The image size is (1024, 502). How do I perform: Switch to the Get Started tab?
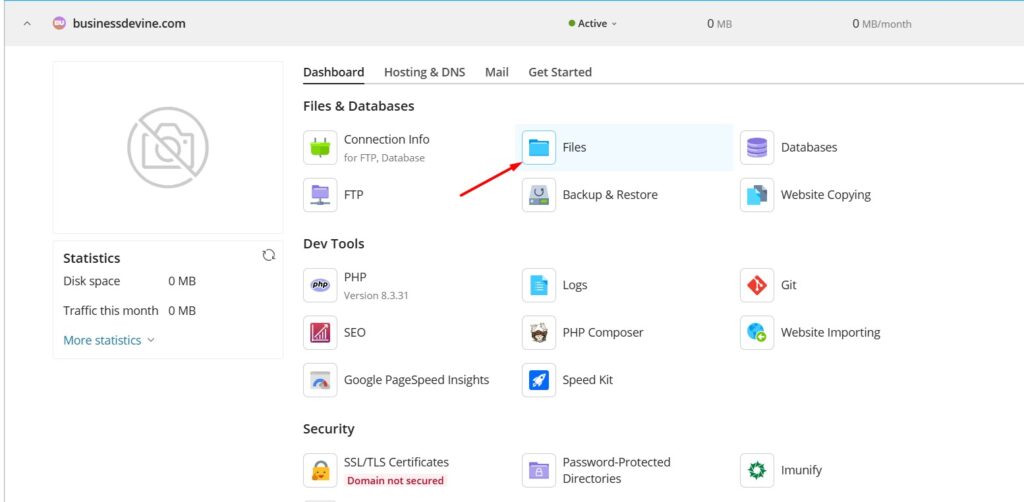[x=560, y=72]
